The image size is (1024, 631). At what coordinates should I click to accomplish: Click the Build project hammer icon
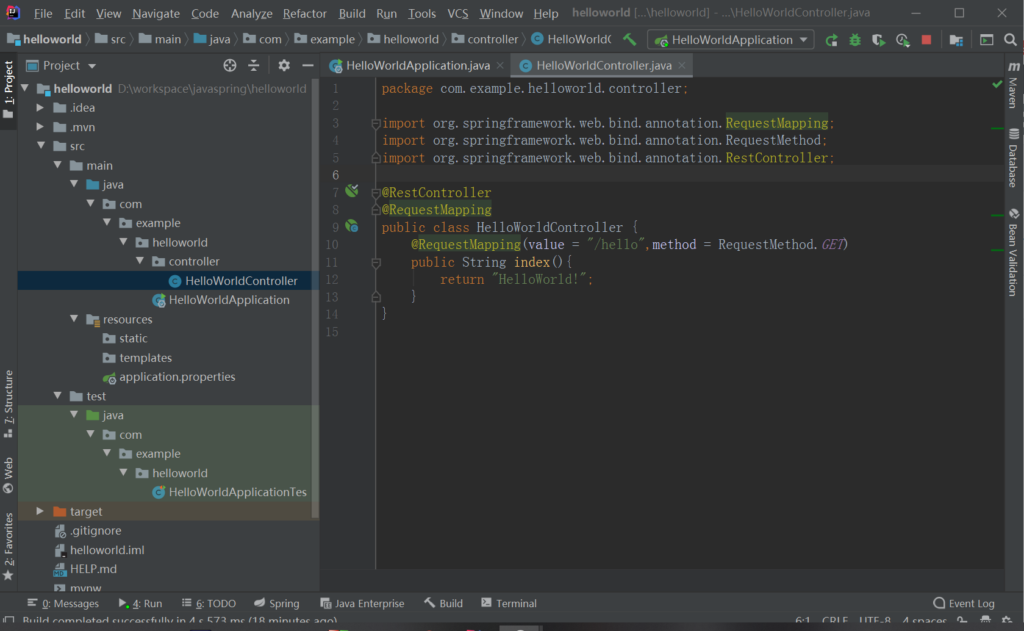630,39
